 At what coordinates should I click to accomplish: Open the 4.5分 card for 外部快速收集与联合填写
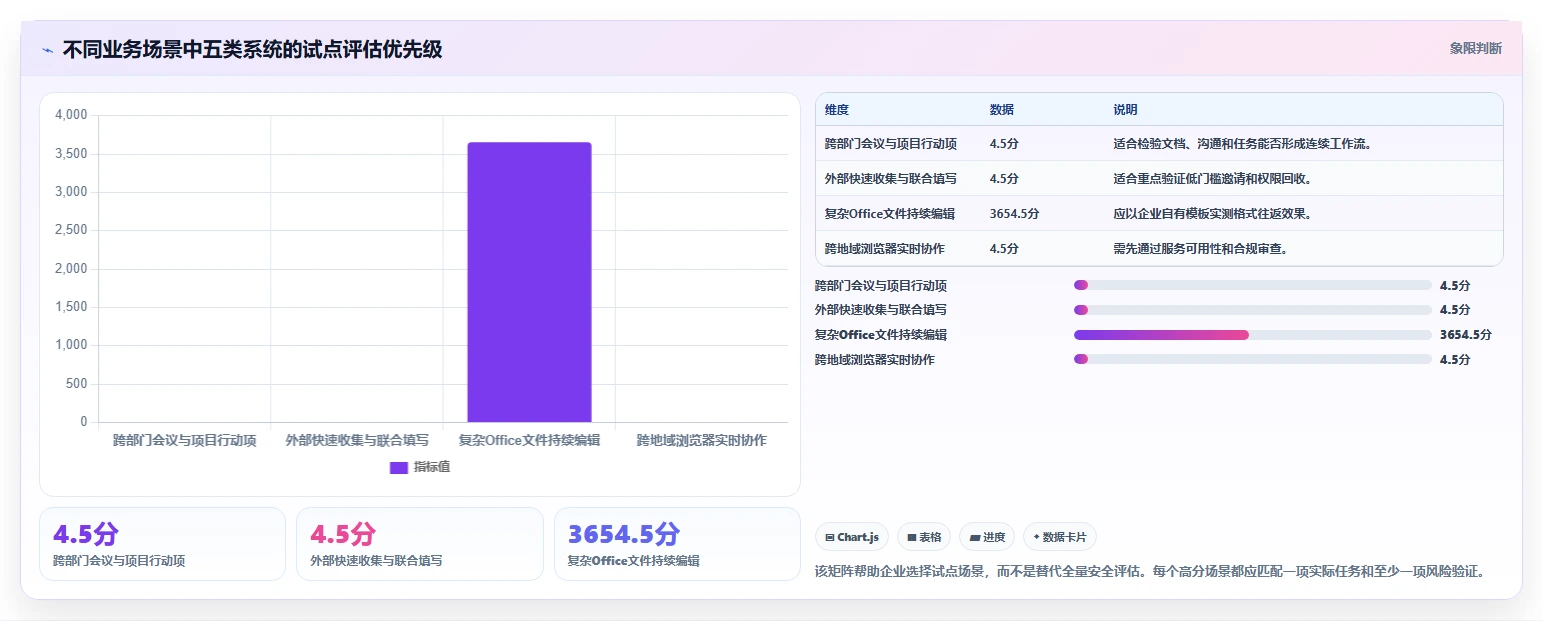(420, 544)
